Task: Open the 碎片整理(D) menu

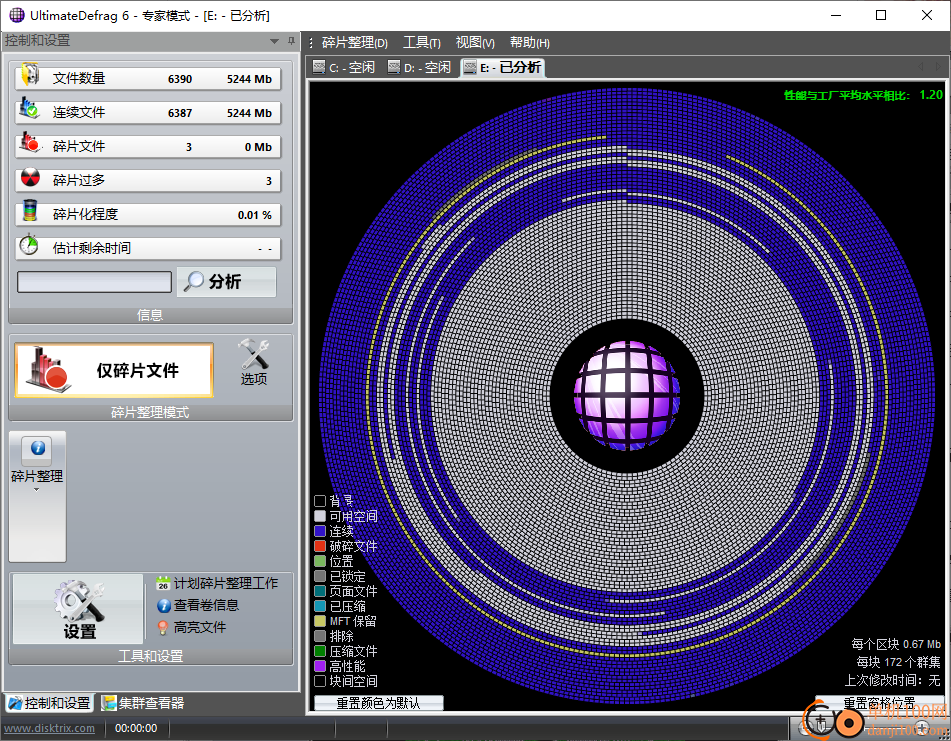Action: [354, 42]
